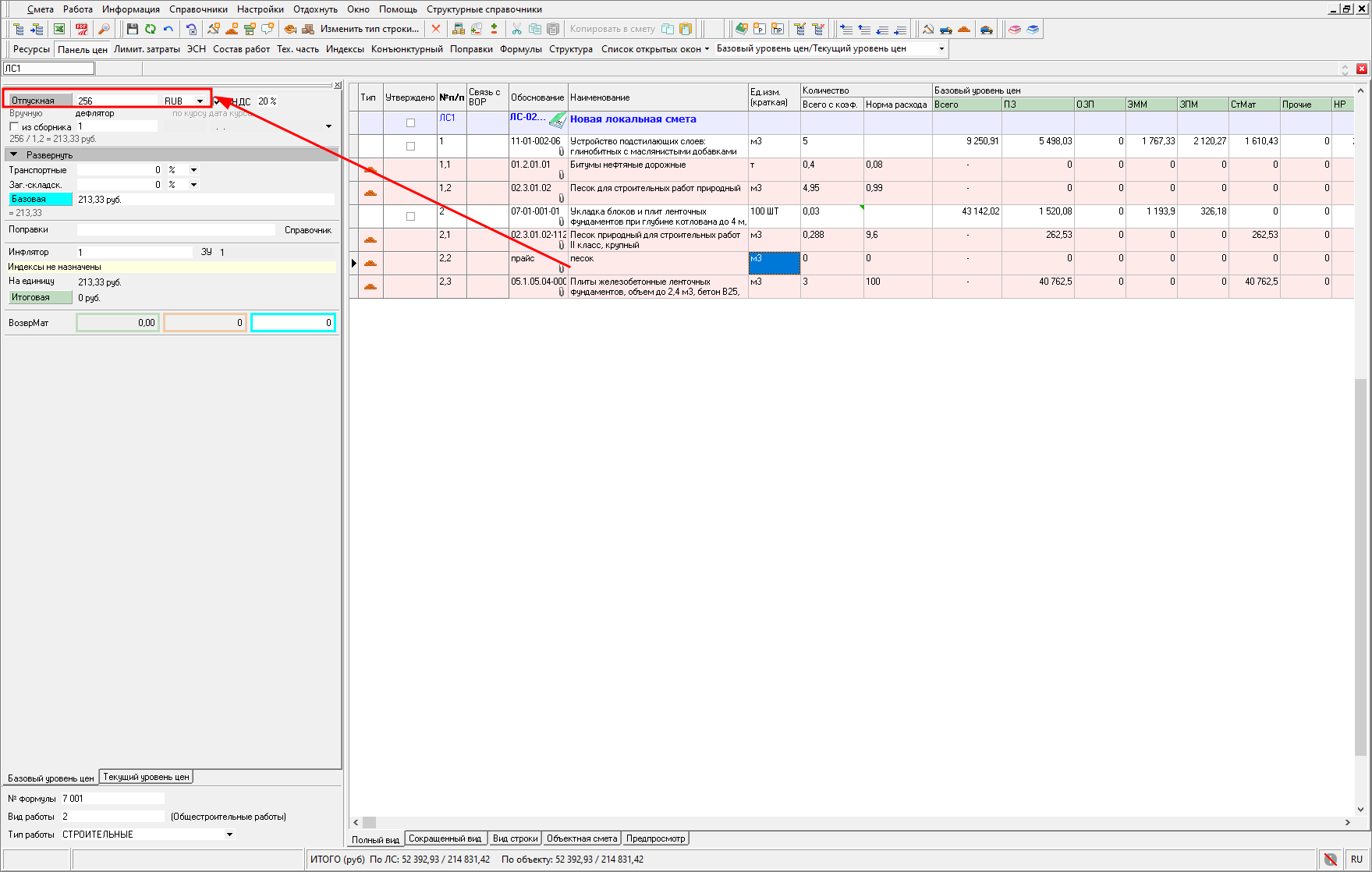Click the save floppy disk icon
This screenshot has height=872, width=1372.
click(133, 29)
